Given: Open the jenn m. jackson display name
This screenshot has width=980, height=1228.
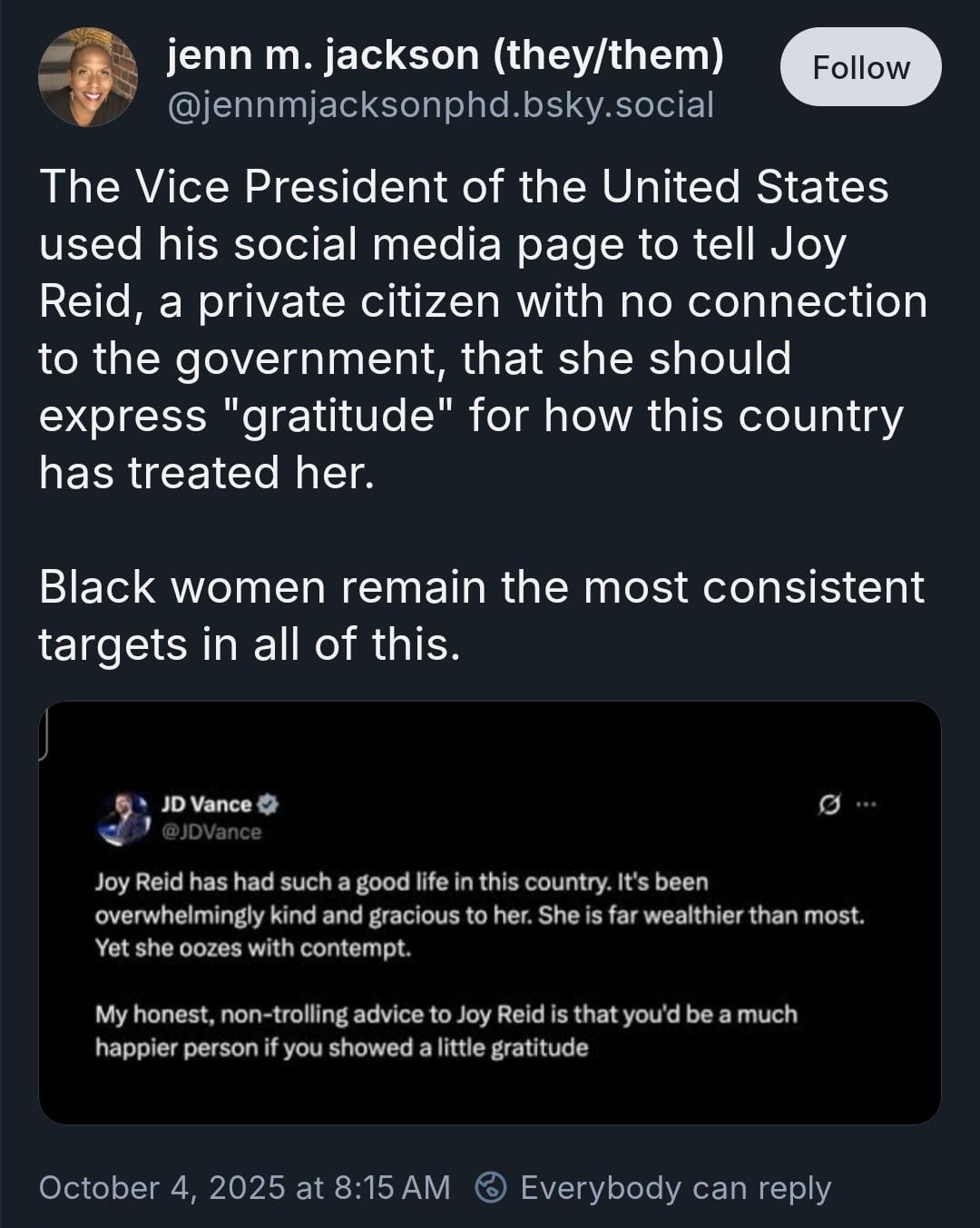Looking at the screenshot, I should (x=445, y=55).
